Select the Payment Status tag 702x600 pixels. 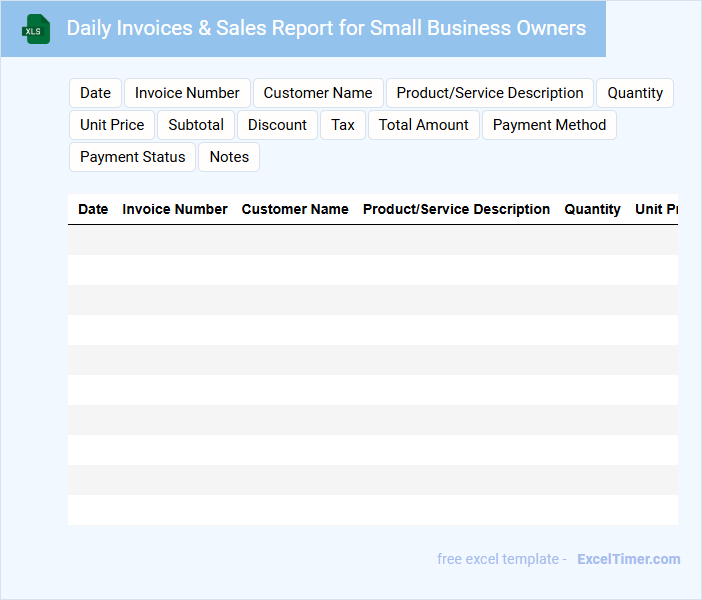click(133, 157)
